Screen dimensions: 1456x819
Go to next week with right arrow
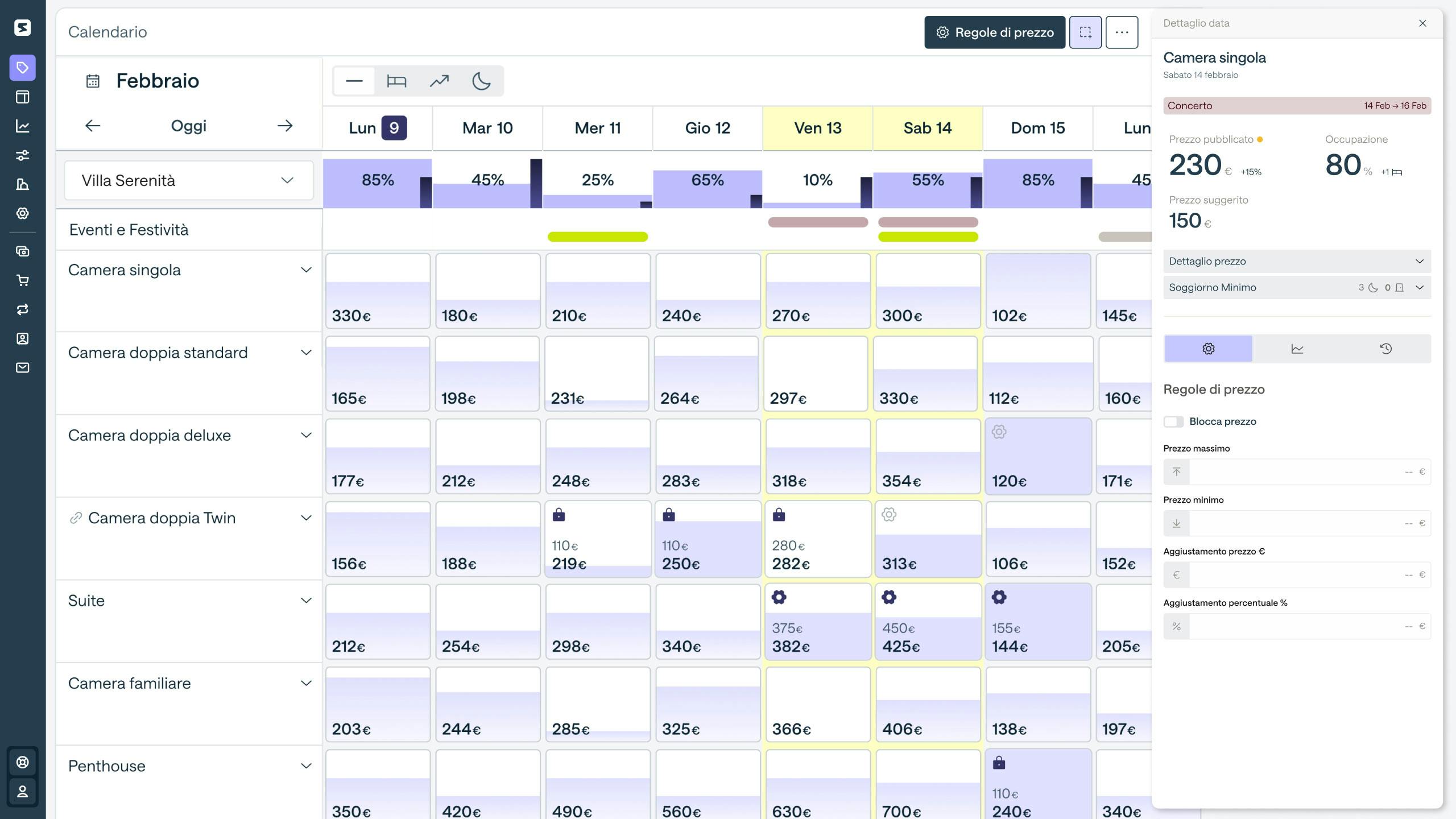click(285, 126)
